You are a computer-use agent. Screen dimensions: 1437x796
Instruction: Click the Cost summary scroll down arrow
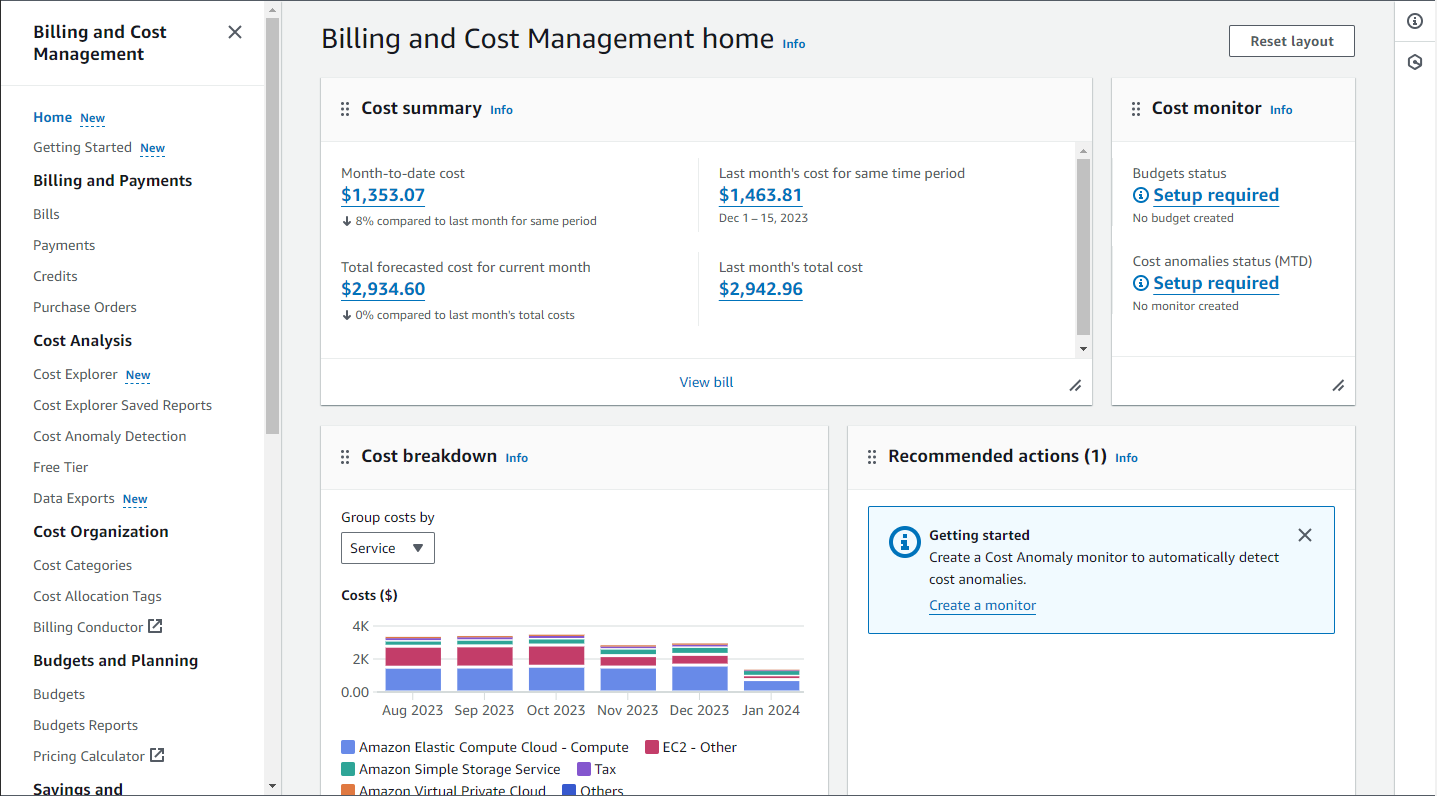click(1083, 349)
